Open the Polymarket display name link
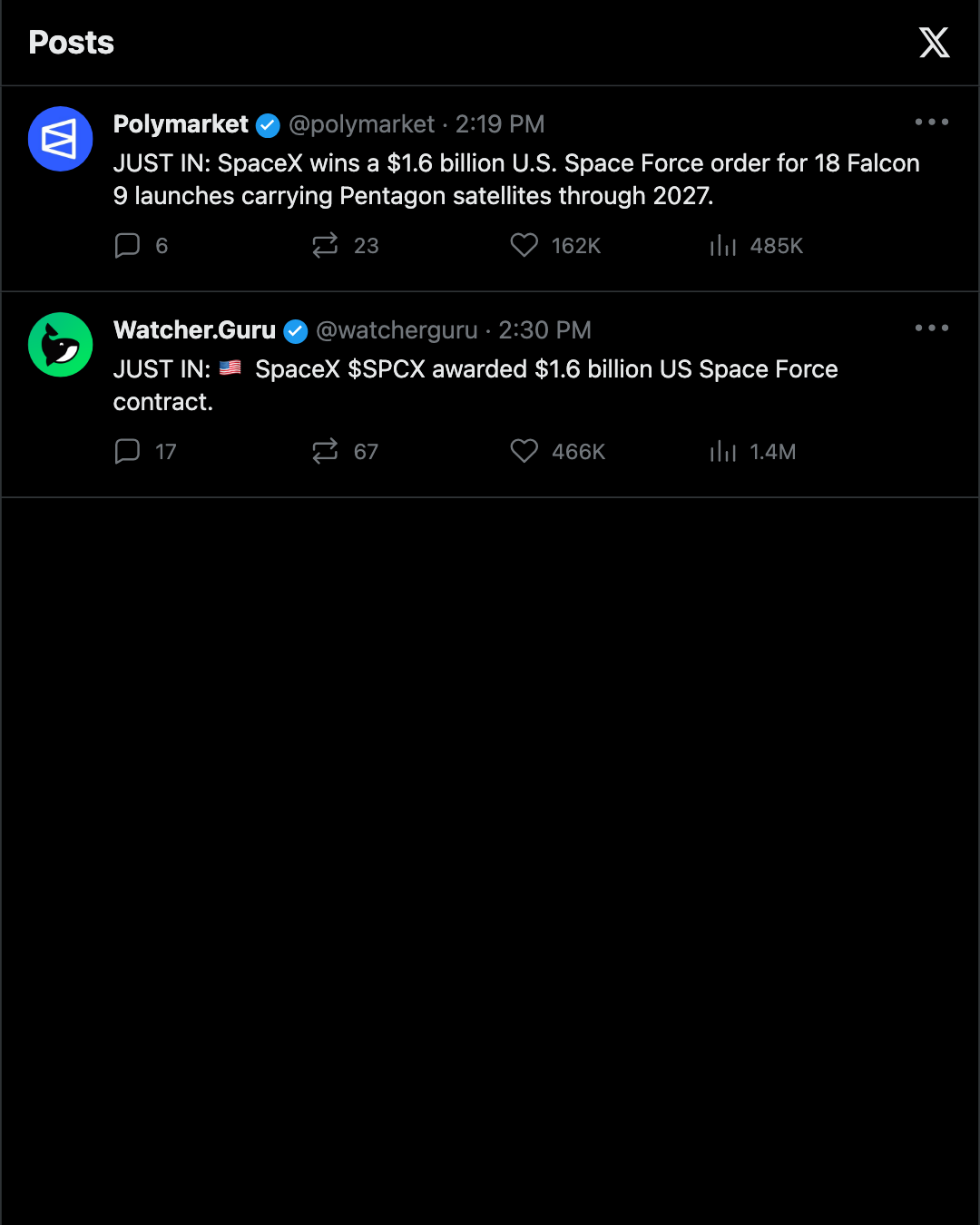Screen dimensions: 980x1225 (x=181, y=124)
